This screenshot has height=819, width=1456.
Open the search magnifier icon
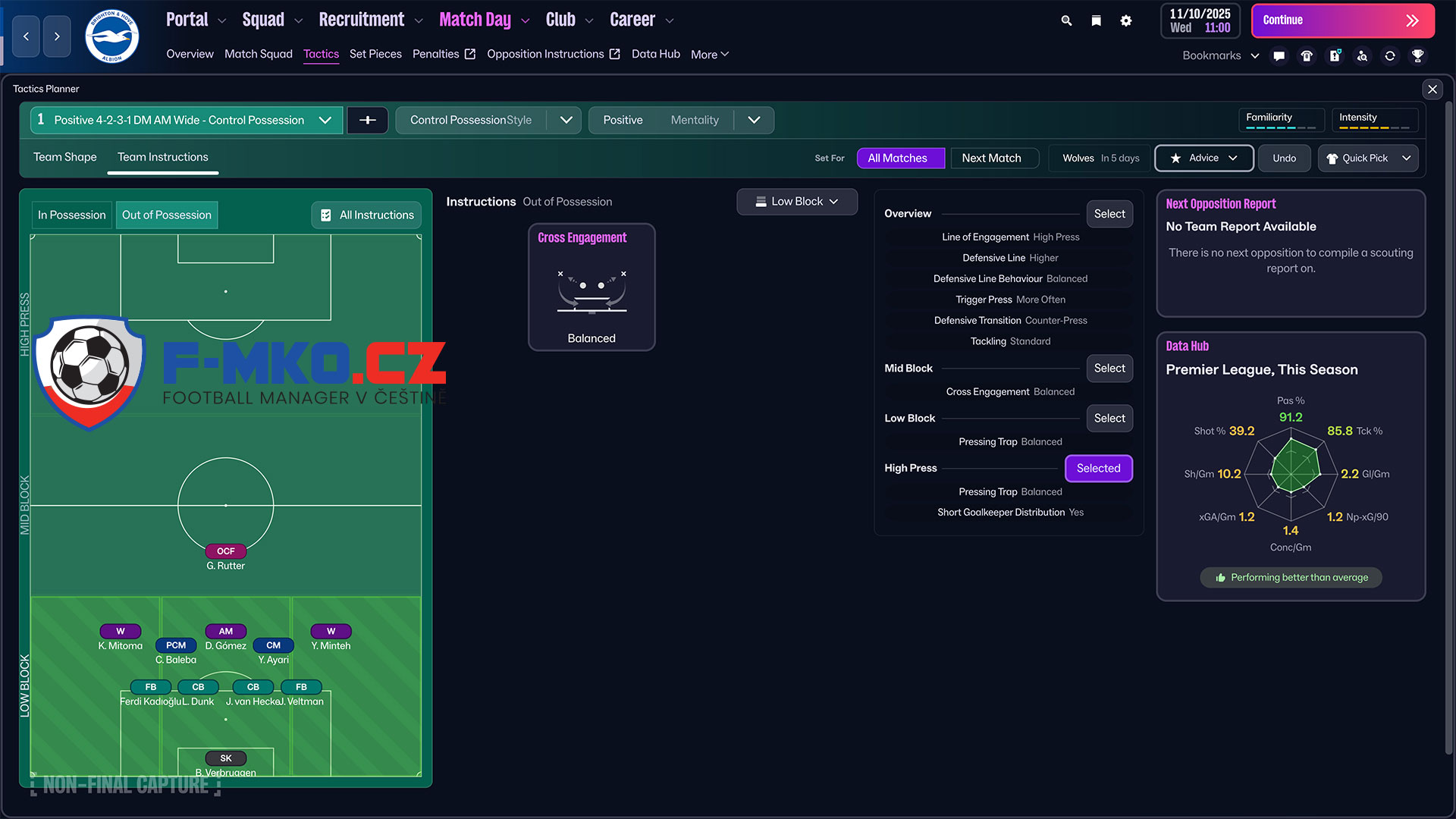[x=1066, y=20]
